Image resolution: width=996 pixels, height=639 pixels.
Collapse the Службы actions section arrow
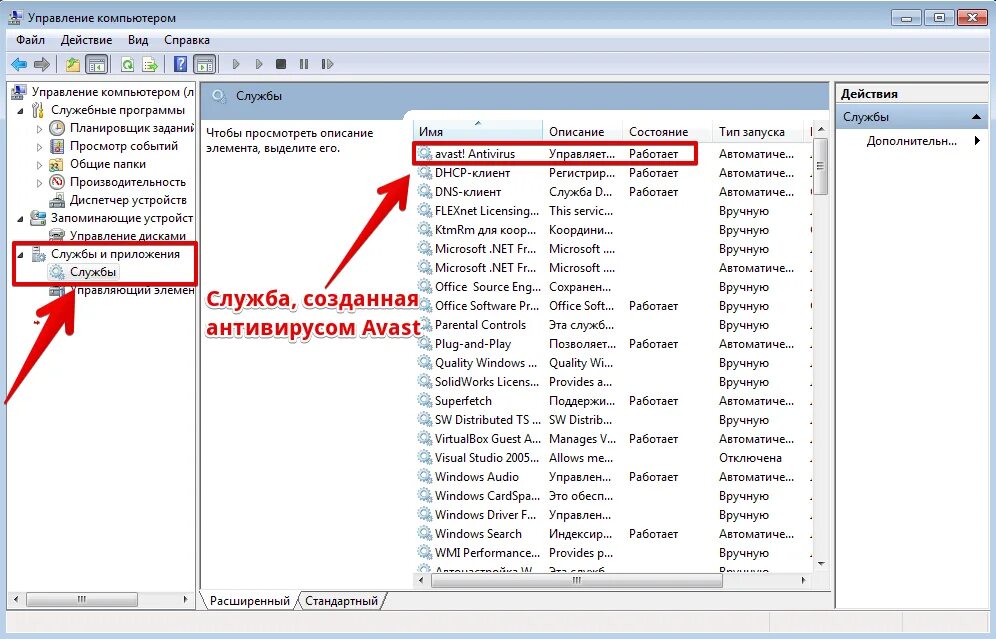(x=976, y=117)
